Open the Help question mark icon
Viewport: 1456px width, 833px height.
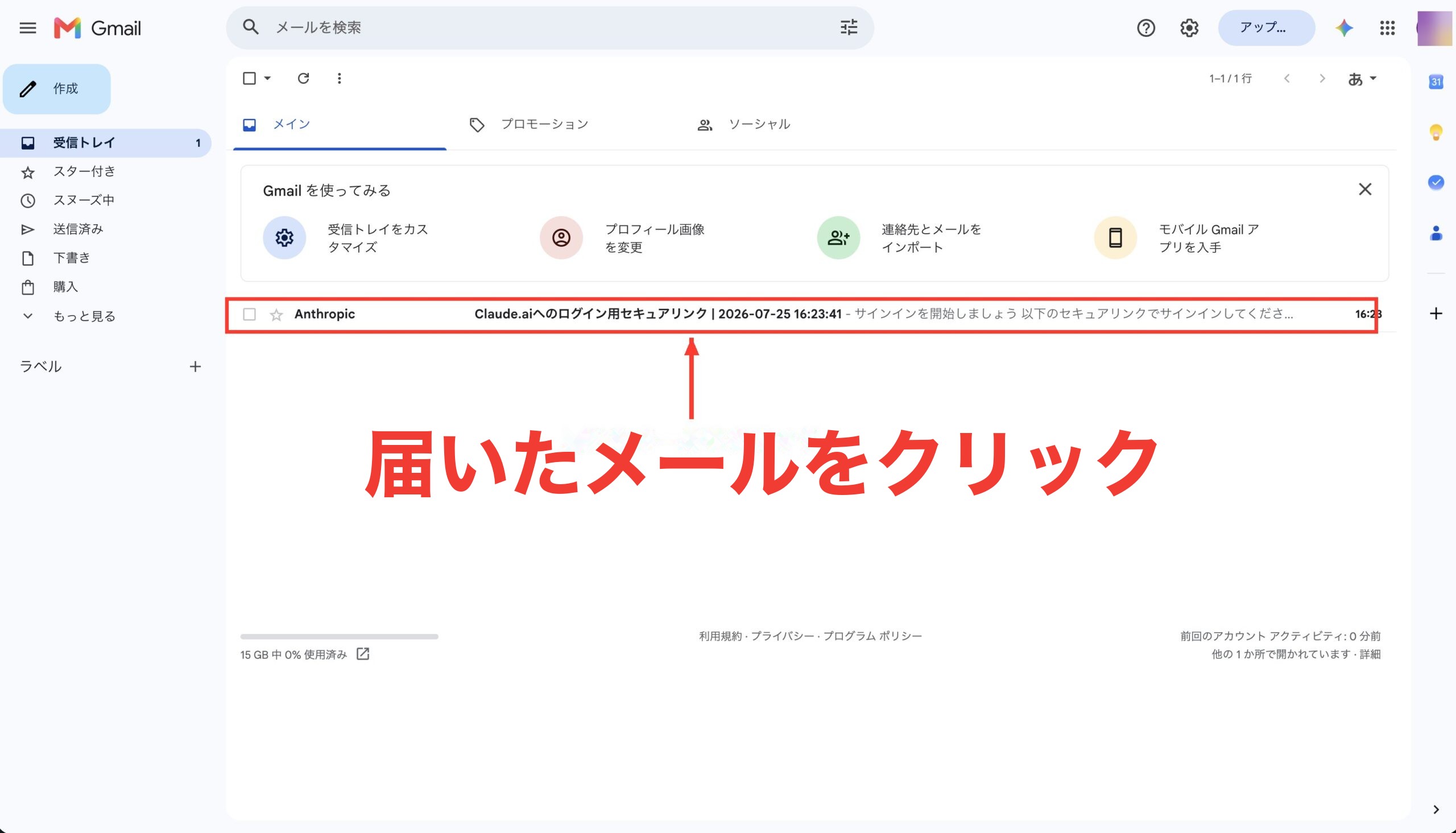click(x=1145, y=27)
